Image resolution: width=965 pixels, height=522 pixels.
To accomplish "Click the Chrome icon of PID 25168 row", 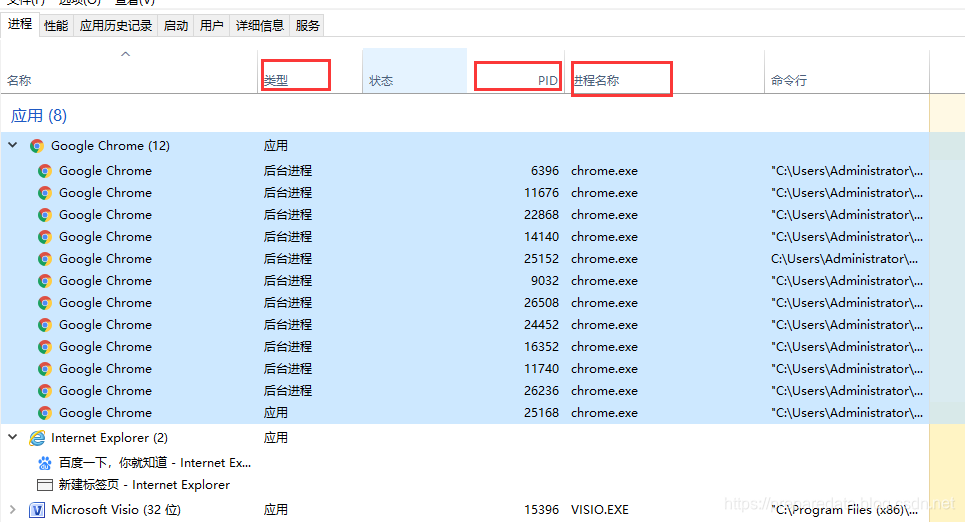I will click(44, 413).
